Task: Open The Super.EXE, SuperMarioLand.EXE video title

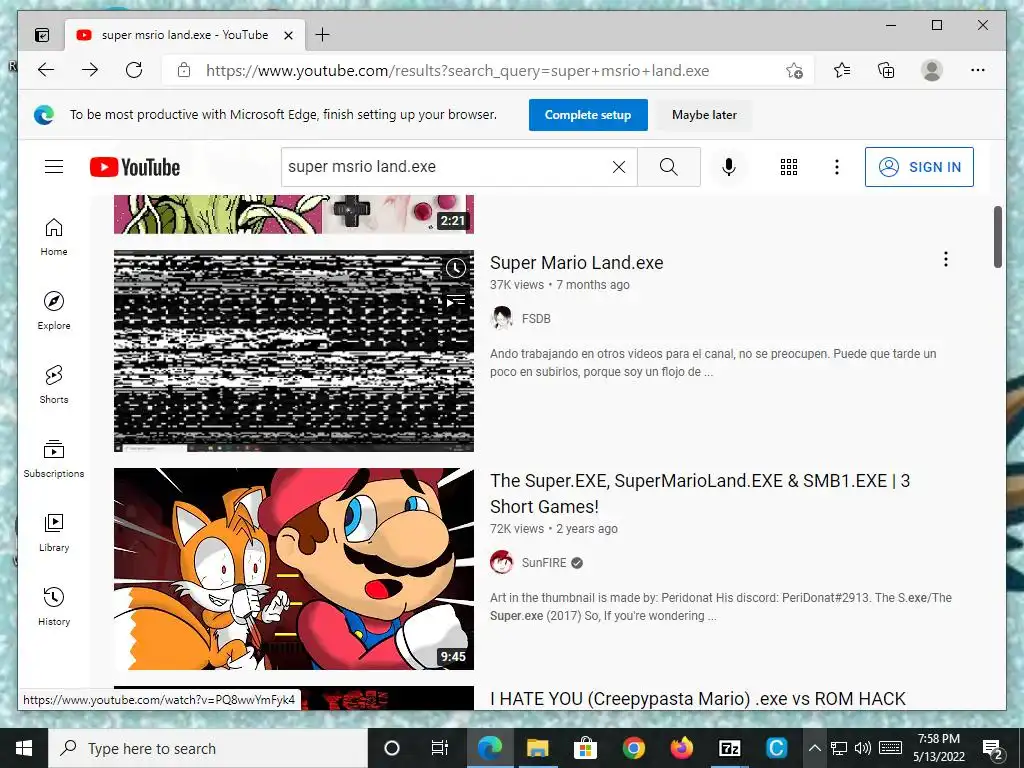Action: [x=700, y=494]
